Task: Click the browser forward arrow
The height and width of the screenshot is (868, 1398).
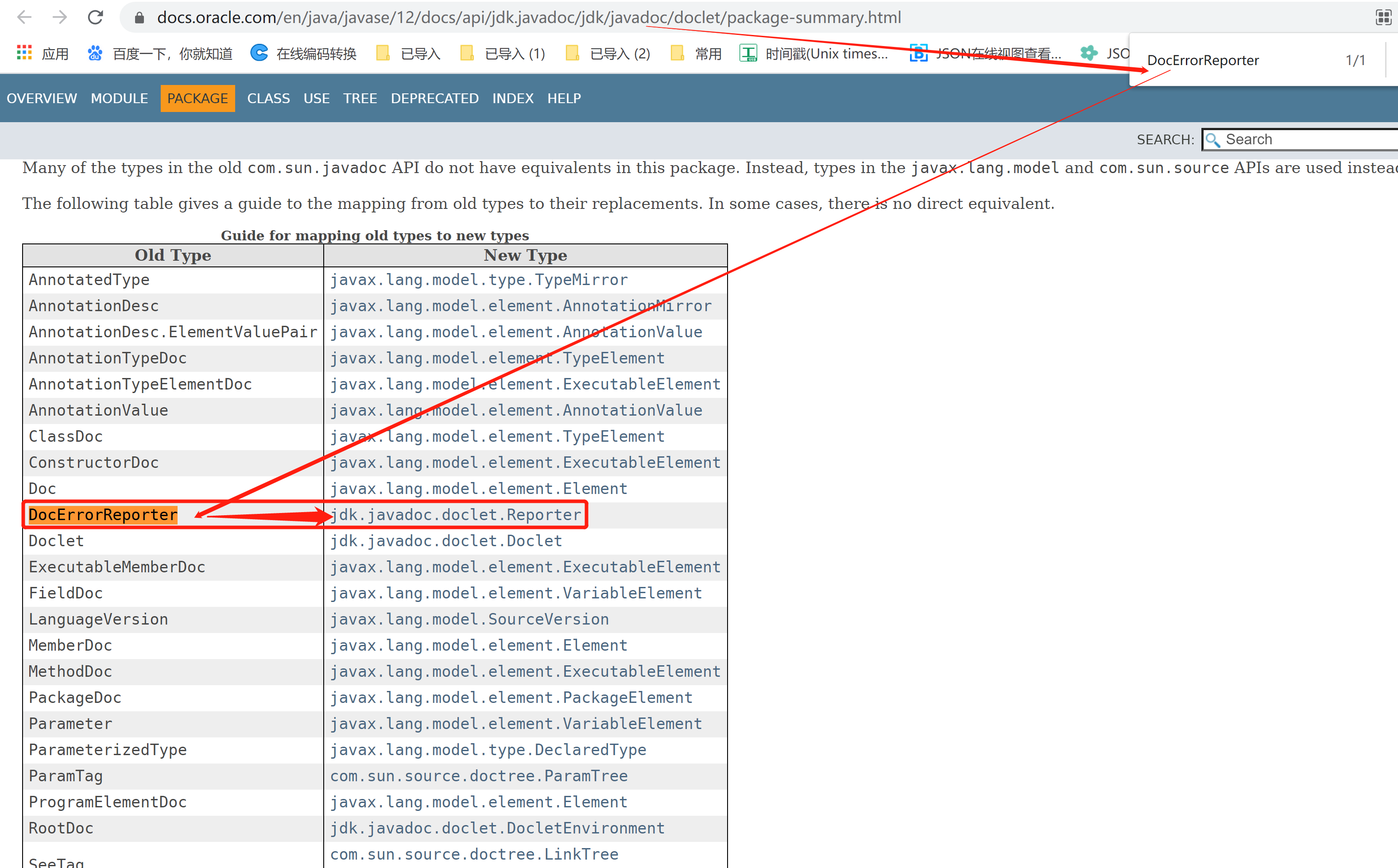Action: coord(60,17)
